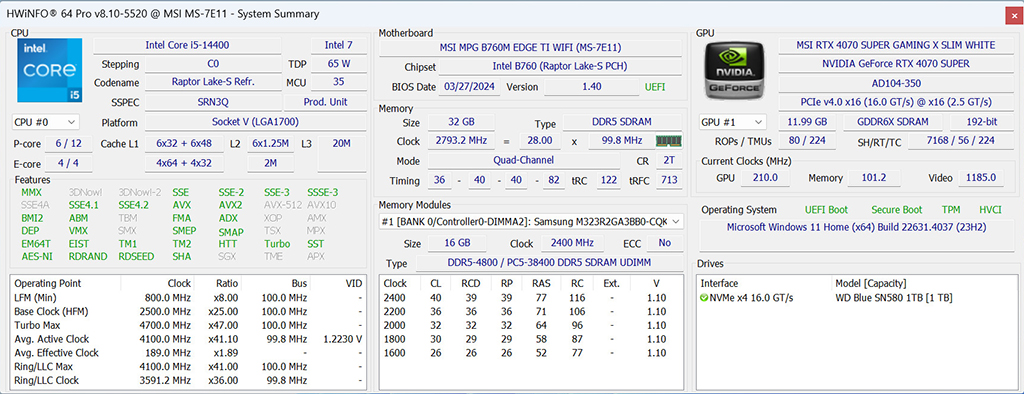The height and width of the screenshot is (394, 1024).
Task: Click the green UEFI label
Action: click(656, 87)
